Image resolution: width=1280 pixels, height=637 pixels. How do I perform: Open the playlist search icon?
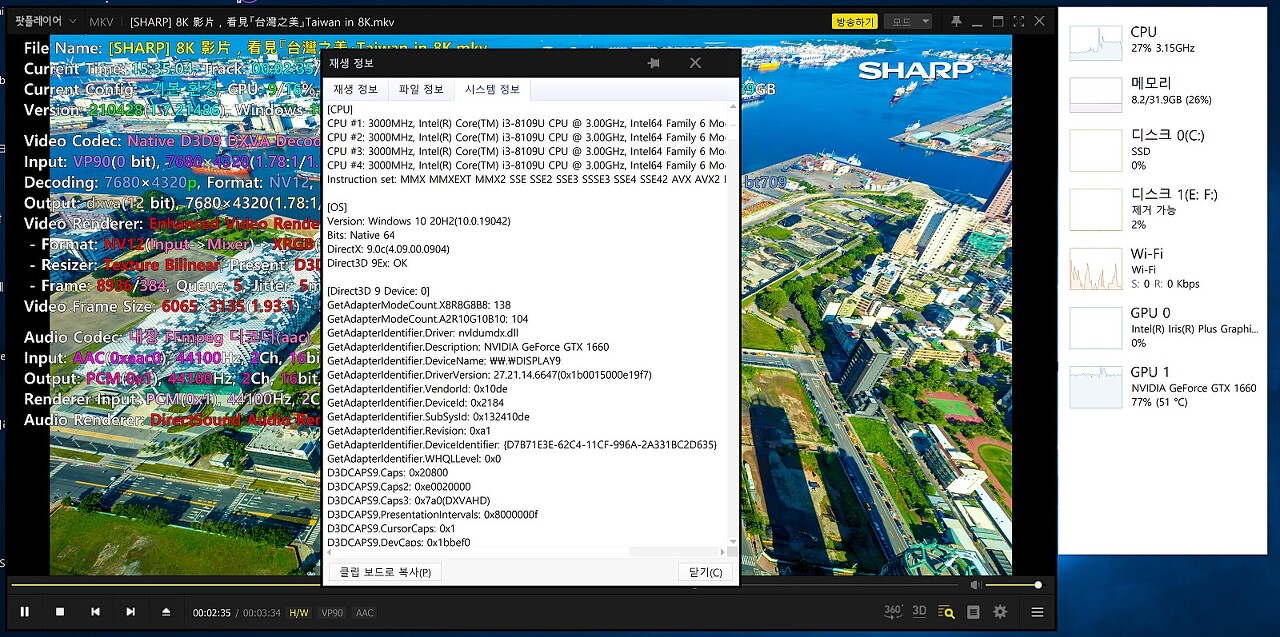(946, 612)
